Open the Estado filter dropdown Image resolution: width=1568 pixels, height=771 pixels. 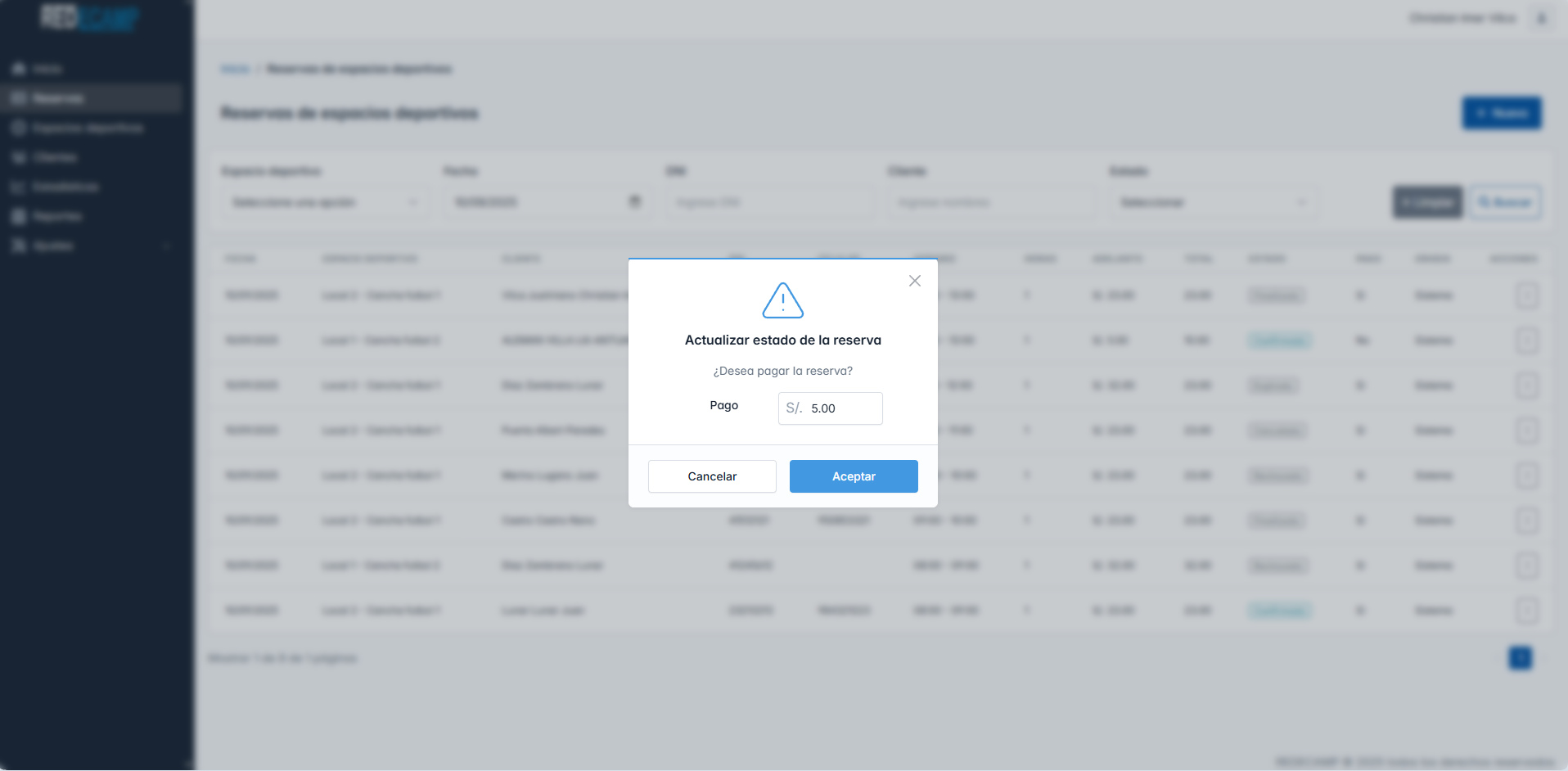[x=1213, y=202]
